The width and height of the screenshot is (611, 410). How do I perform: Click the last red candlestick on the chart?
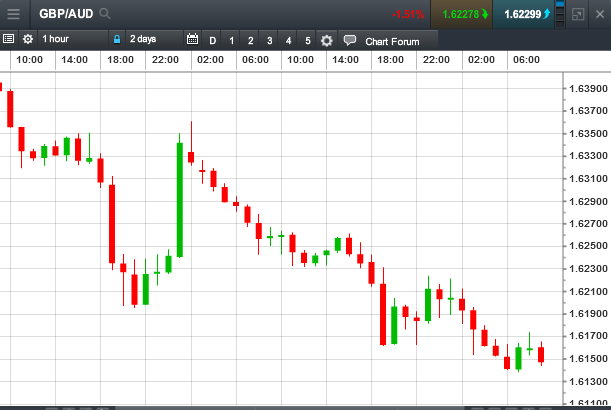[541, 355]
